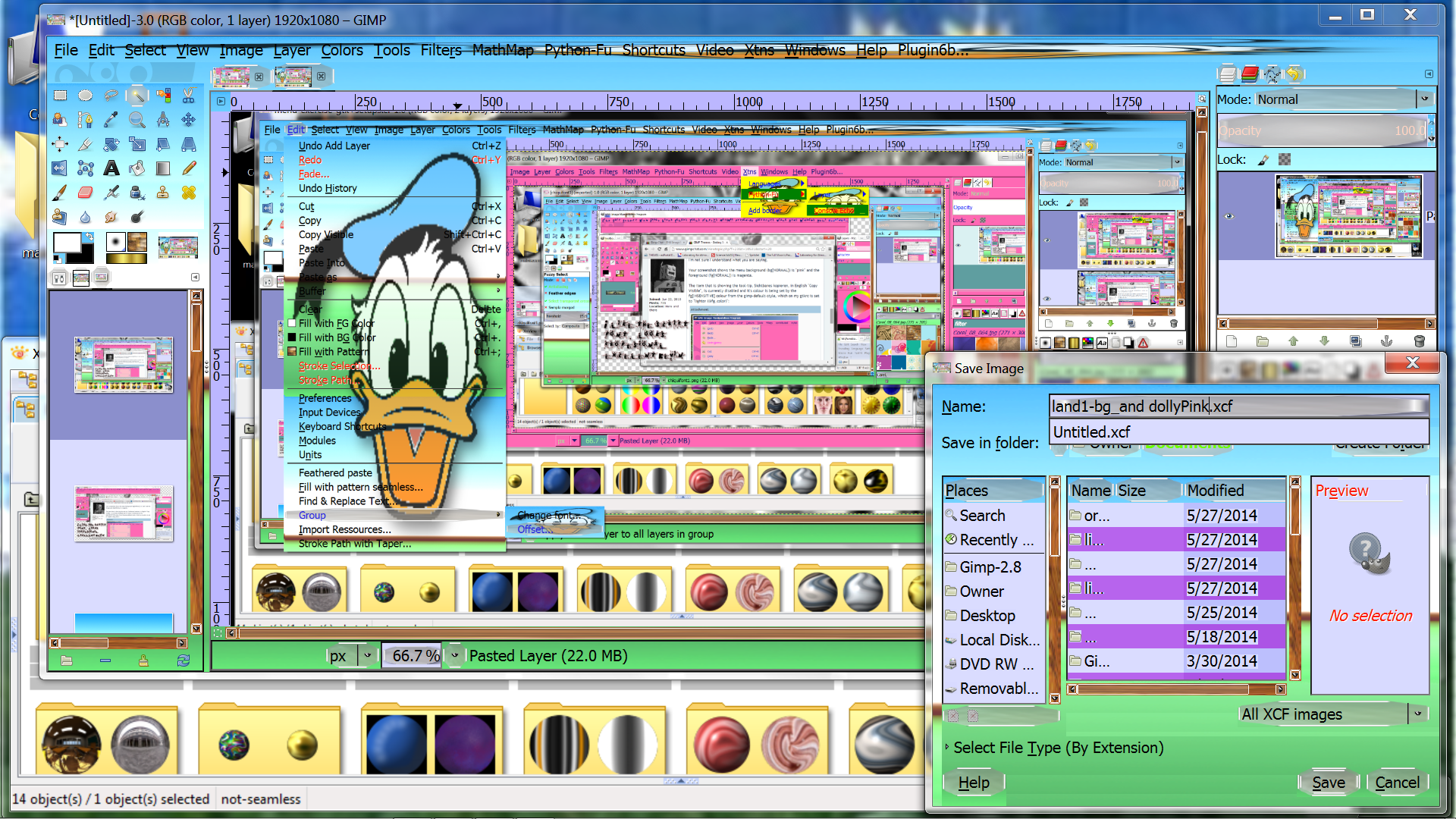Select the Flip tool
Viewport: 1456px width, 819px height.
[x=60, y=168]
